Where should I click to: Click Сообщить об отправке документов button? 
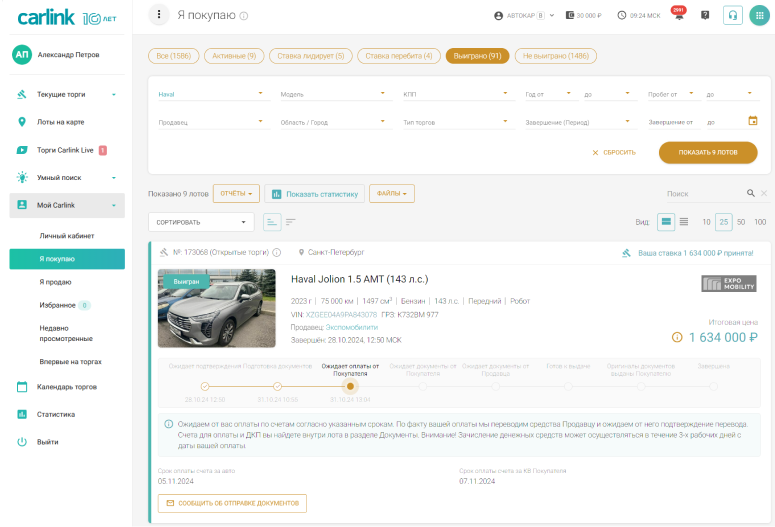[232, 503]
